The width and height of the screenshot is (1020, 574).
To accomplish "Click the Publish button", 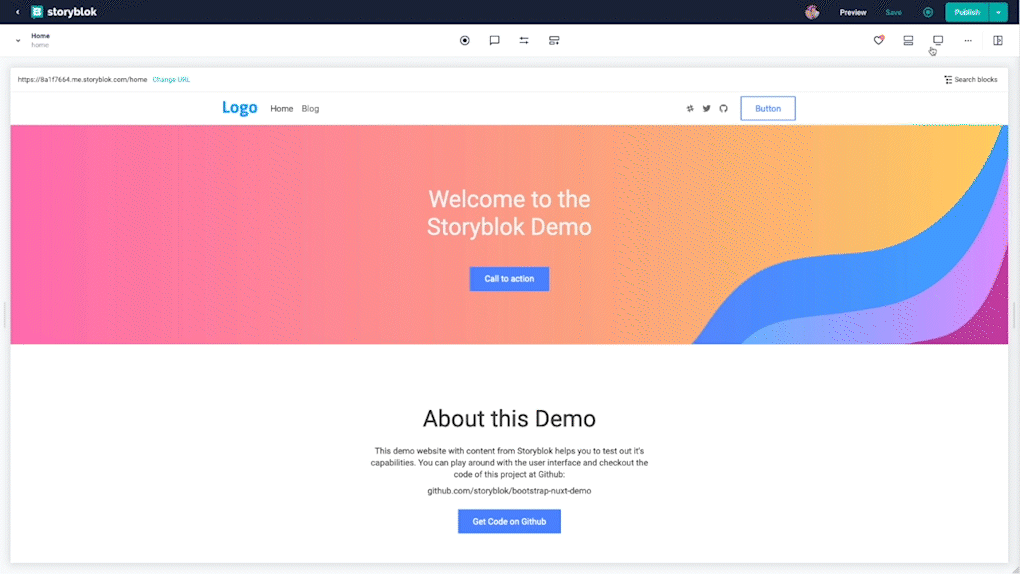I will click(967, 12).
